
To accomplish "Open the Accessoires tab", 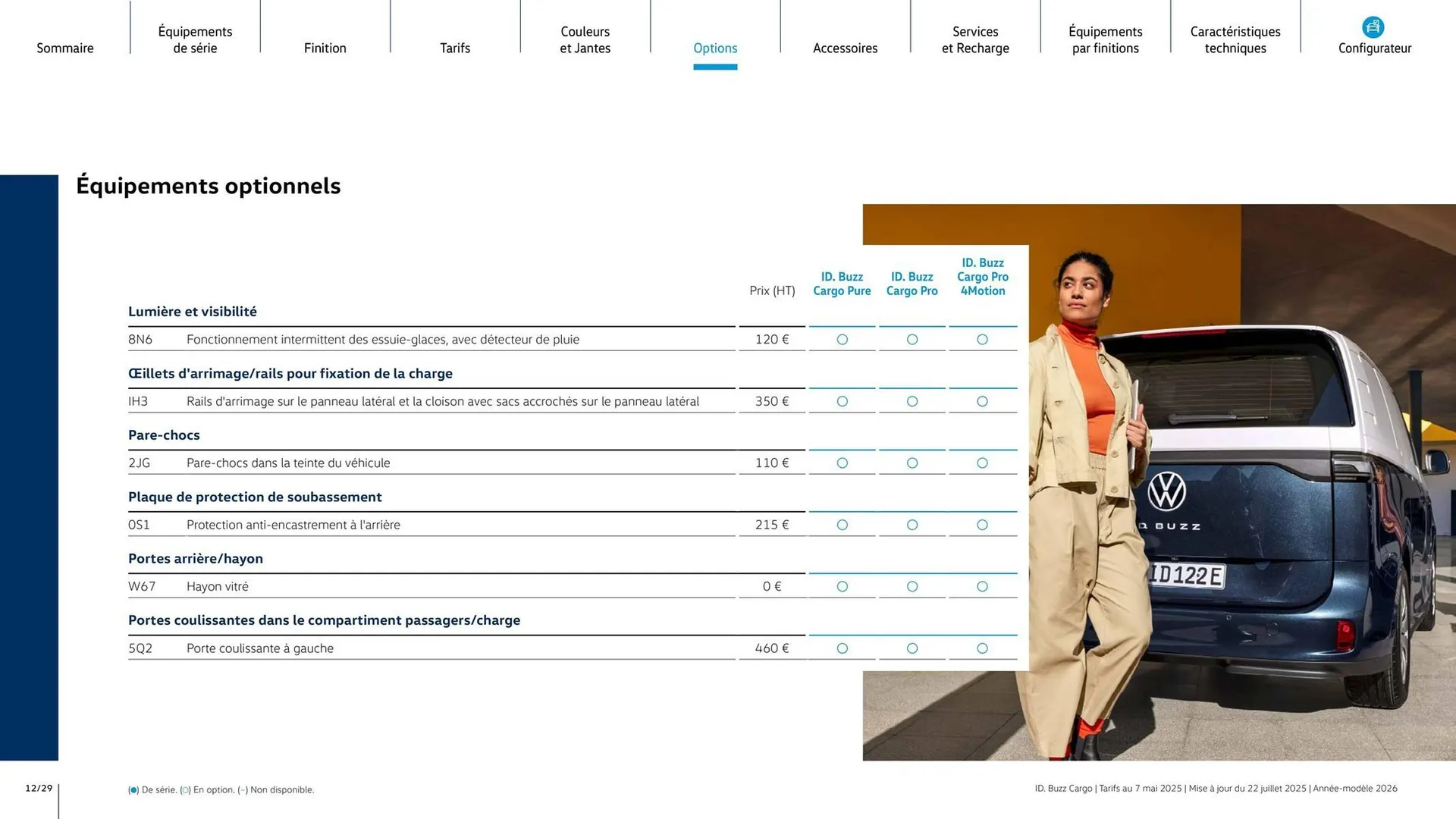I will click(x=845, y=48).
